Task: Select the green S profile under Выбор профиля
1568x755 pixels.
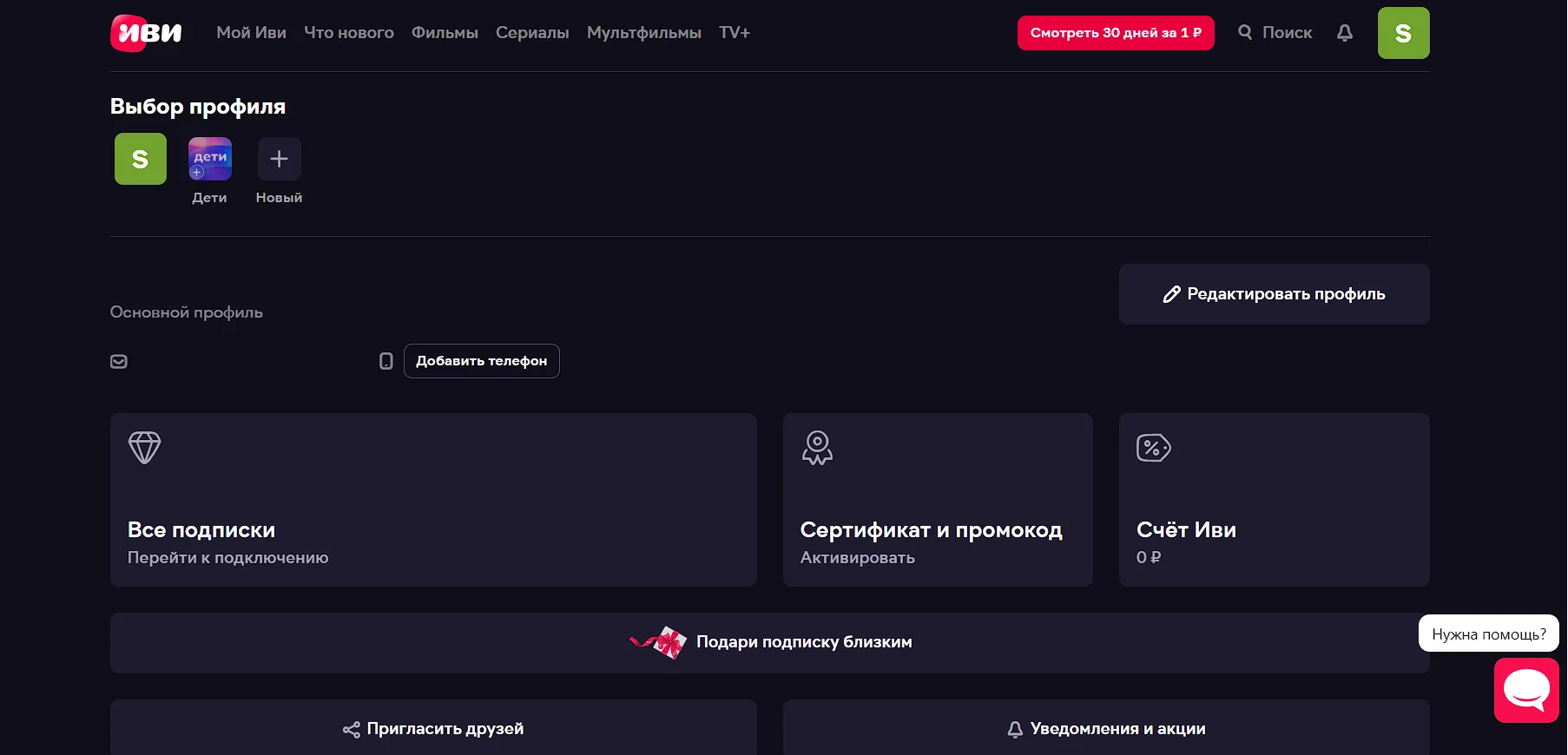Action: [141, 159]
